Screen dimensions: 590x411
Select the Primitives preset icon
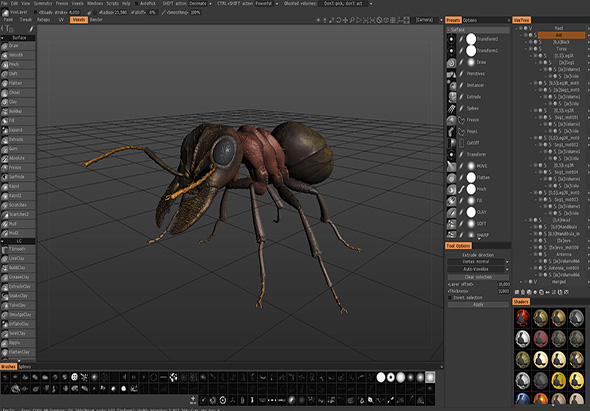tap(451, 74)
